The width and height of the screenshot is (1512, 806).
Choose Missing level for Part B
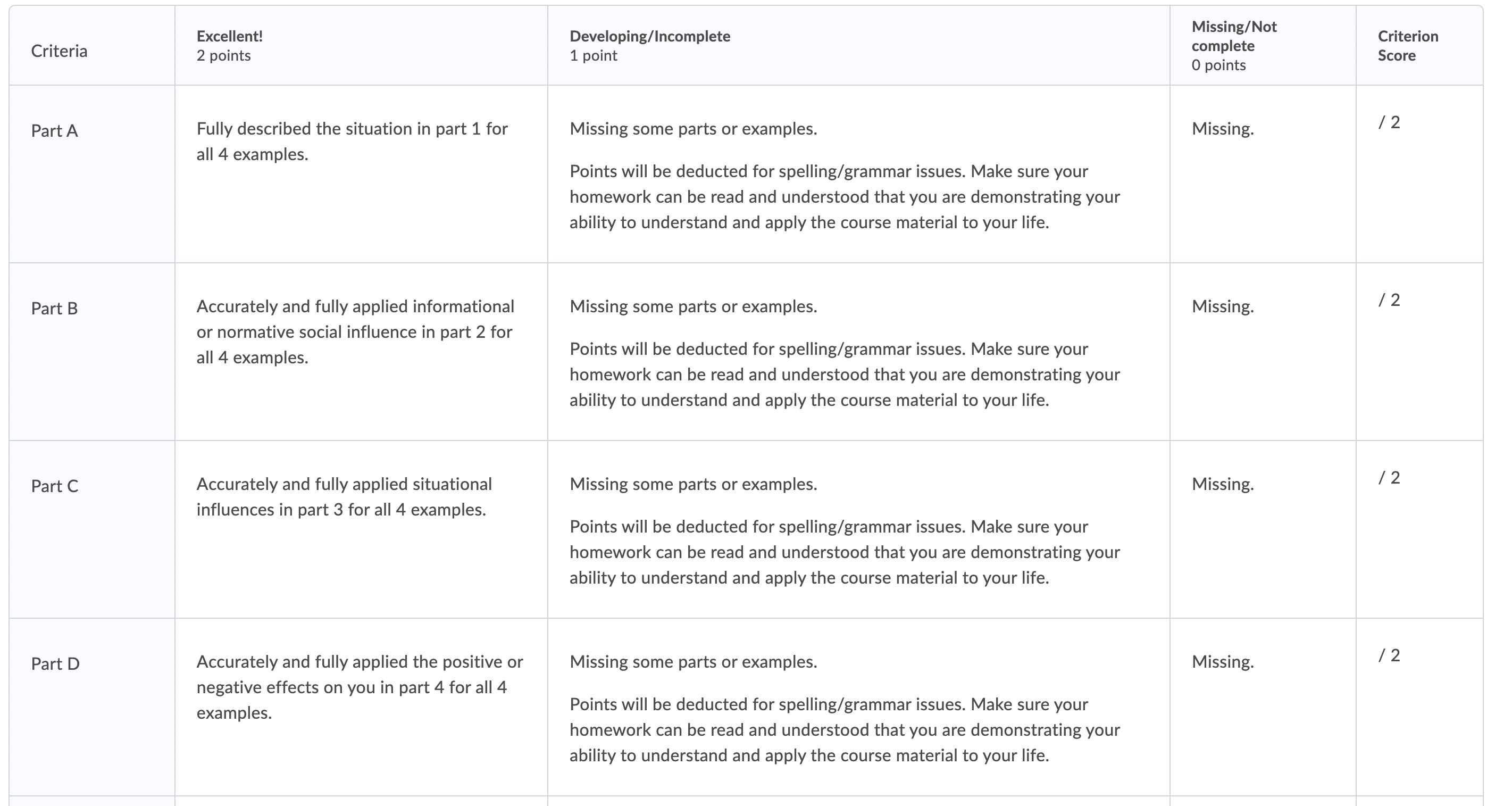[x=1263, y=352]
